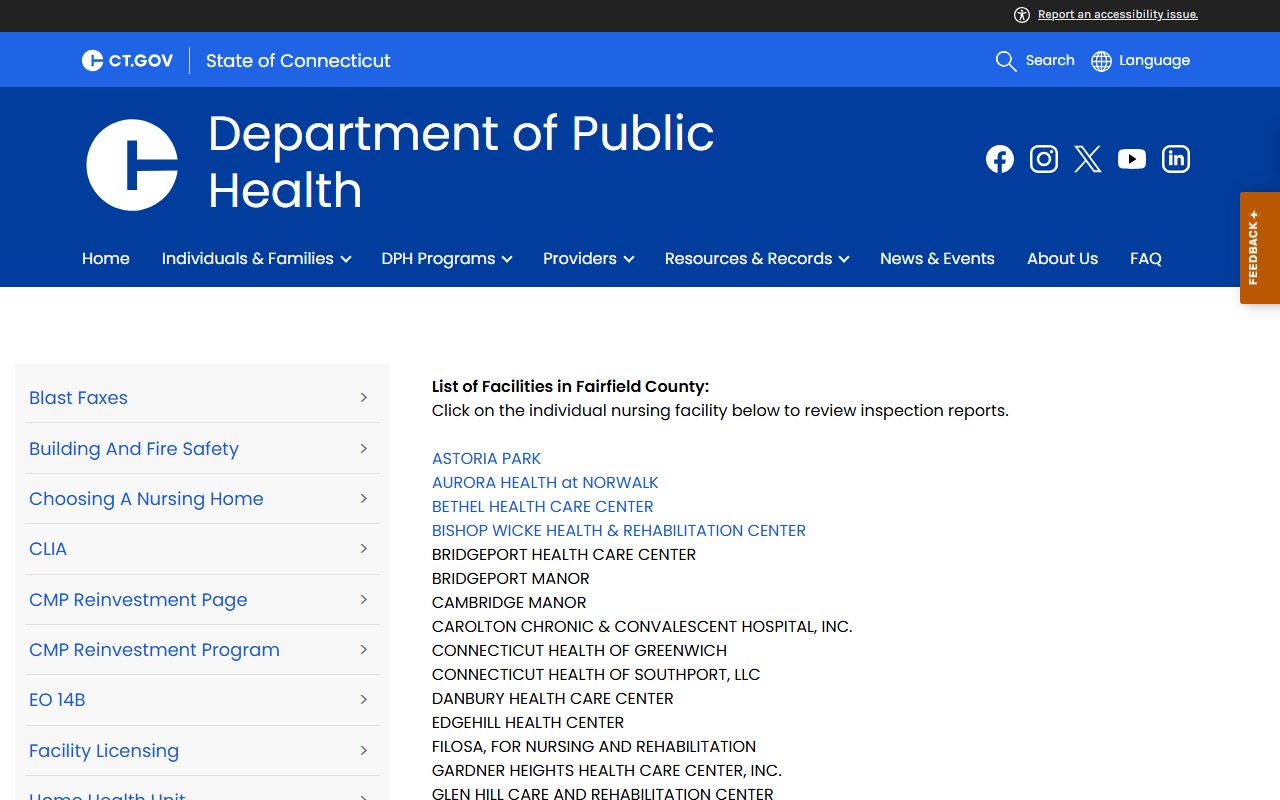Open News & Events menu item
This screenshot has width=1280, height=800.
click(937, 259)
